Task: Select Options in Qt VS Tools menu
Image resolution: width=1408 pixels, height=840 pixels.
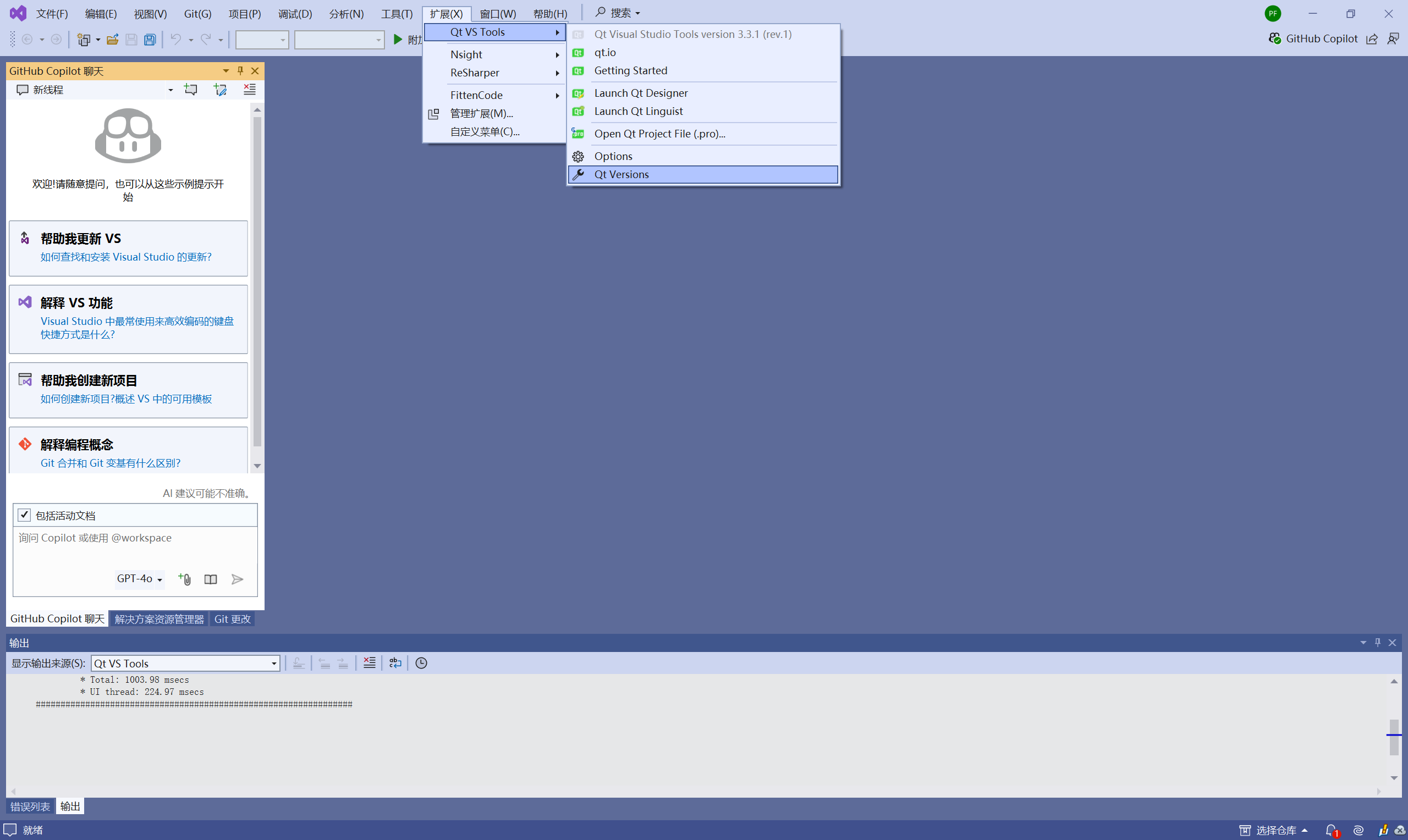Action: 702,156
